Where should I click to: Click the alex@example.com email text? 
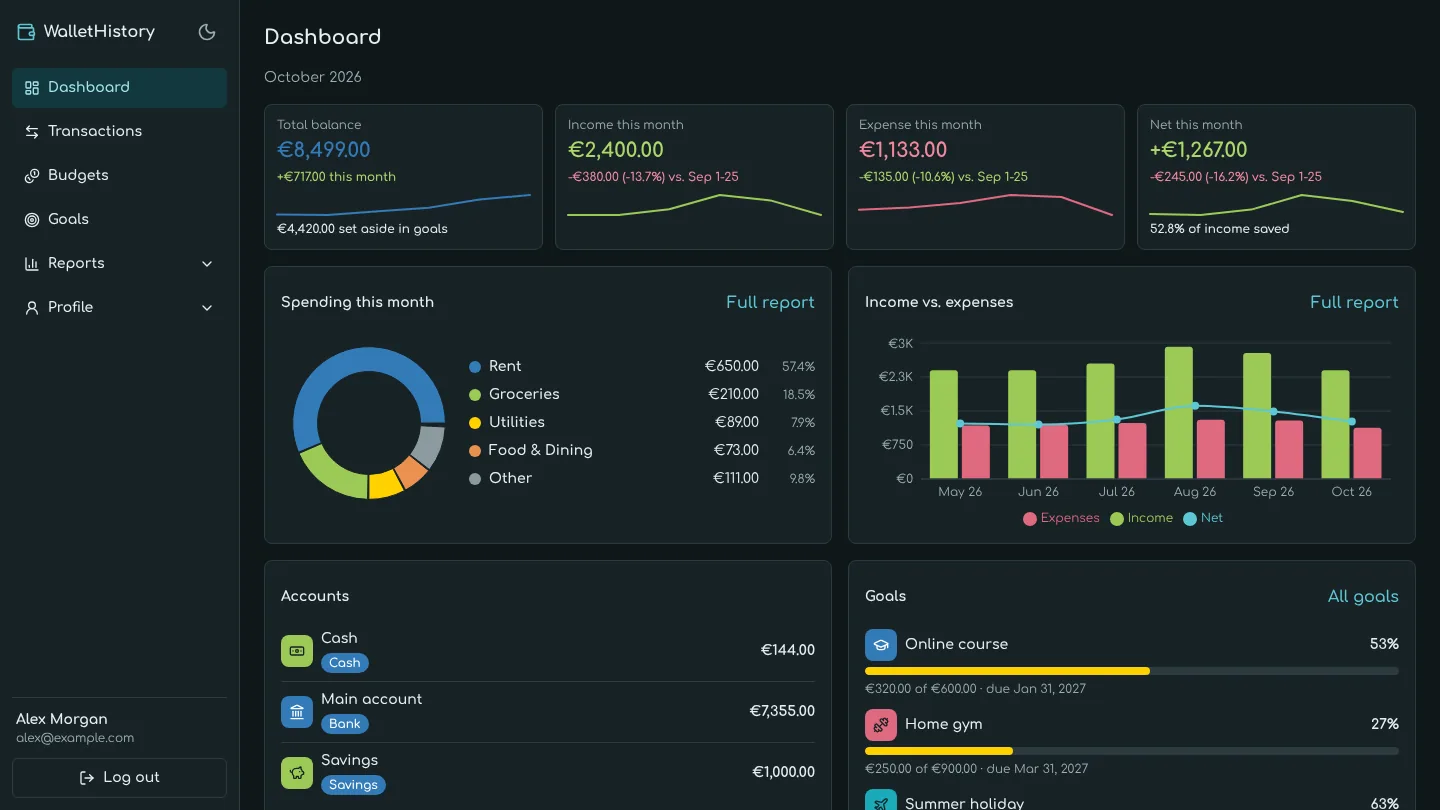click(75, 738)
